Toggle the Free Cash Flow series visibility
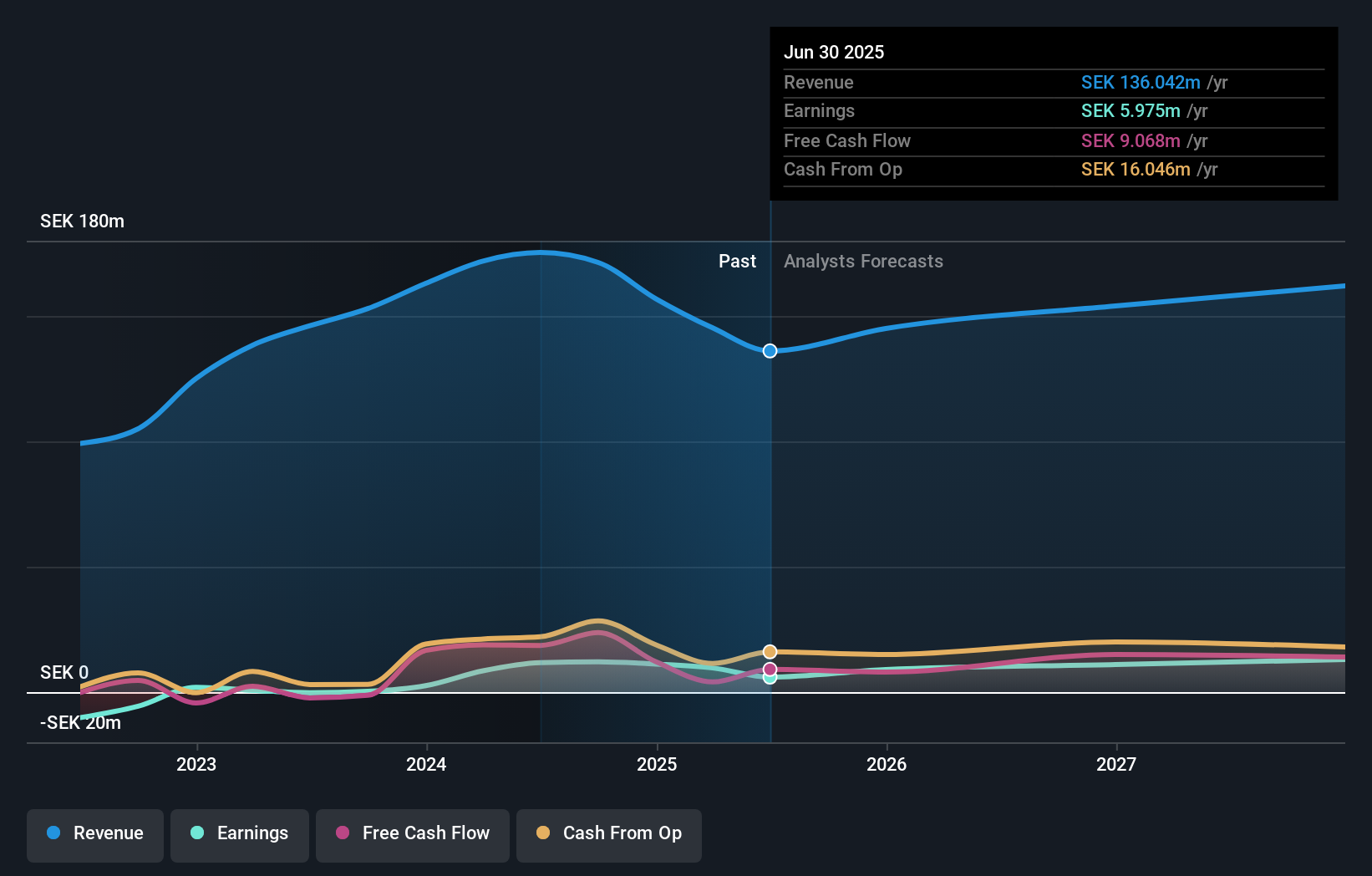The image size is (1372, 876). [412, 834]
